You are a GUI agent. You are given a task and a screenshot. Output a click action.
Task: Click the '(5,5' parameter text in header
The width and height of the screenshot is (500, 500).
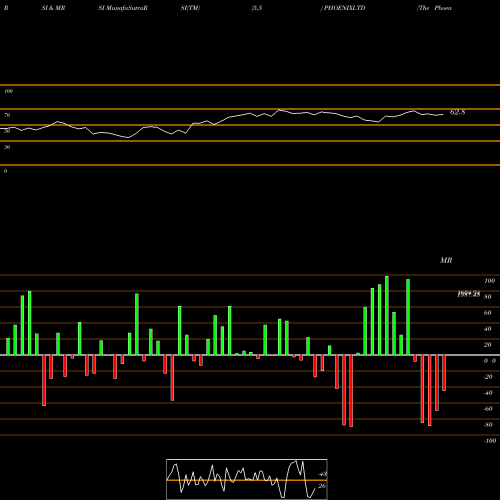(x=257, y=8)
